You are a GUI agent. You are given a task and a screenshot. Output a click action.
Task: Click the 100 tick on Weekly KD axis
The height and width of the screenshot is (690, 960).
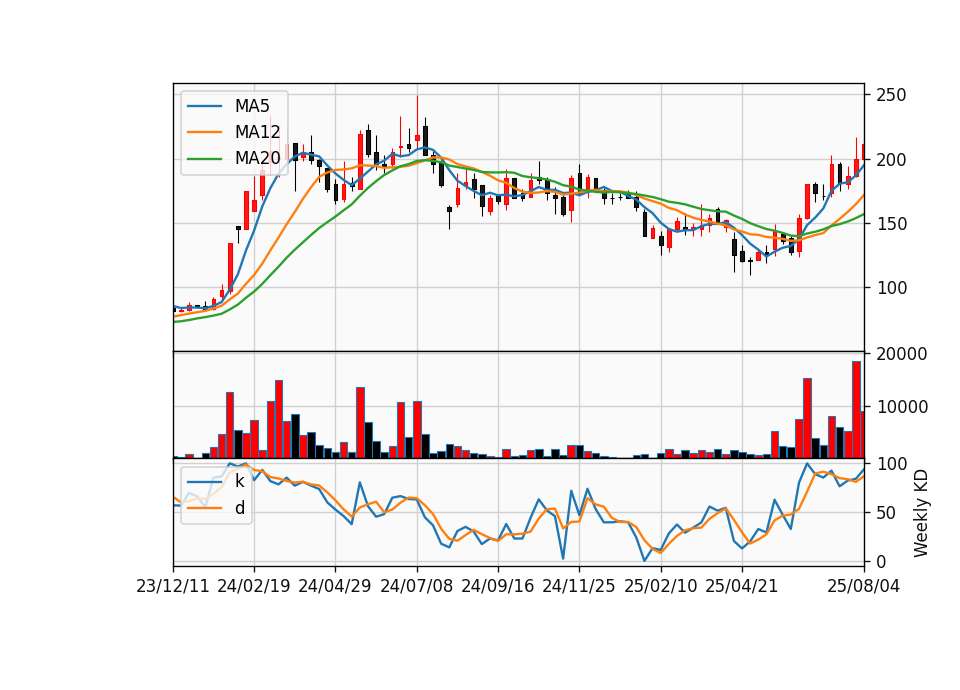pyautogui.click(x=891, y=464)
